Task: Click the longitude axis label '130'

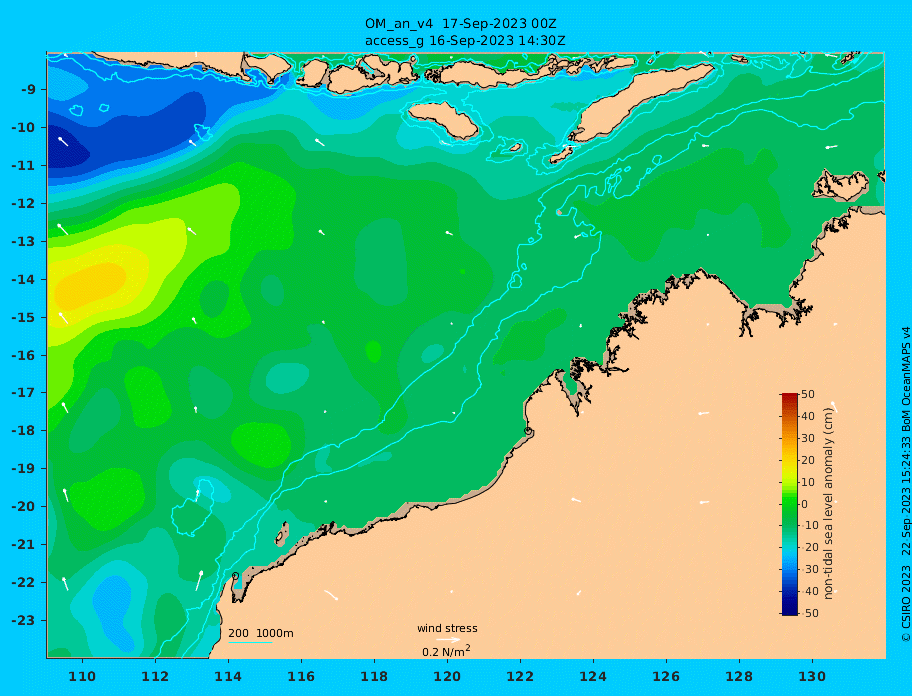Action: click(812, 676)
